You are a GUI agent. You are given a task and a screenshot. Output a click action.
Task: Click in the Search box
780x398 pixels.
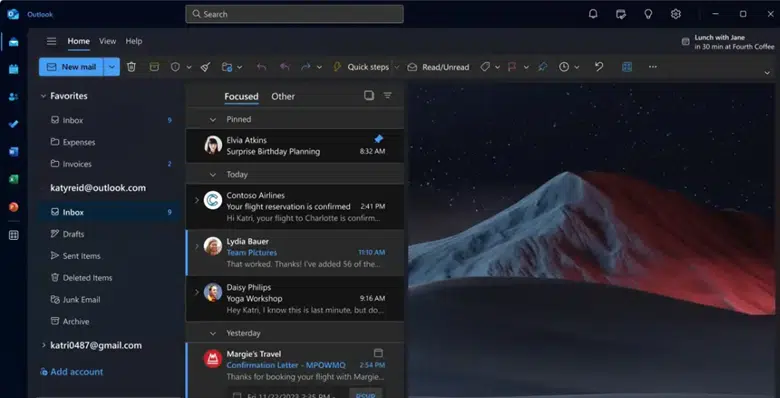294,14
